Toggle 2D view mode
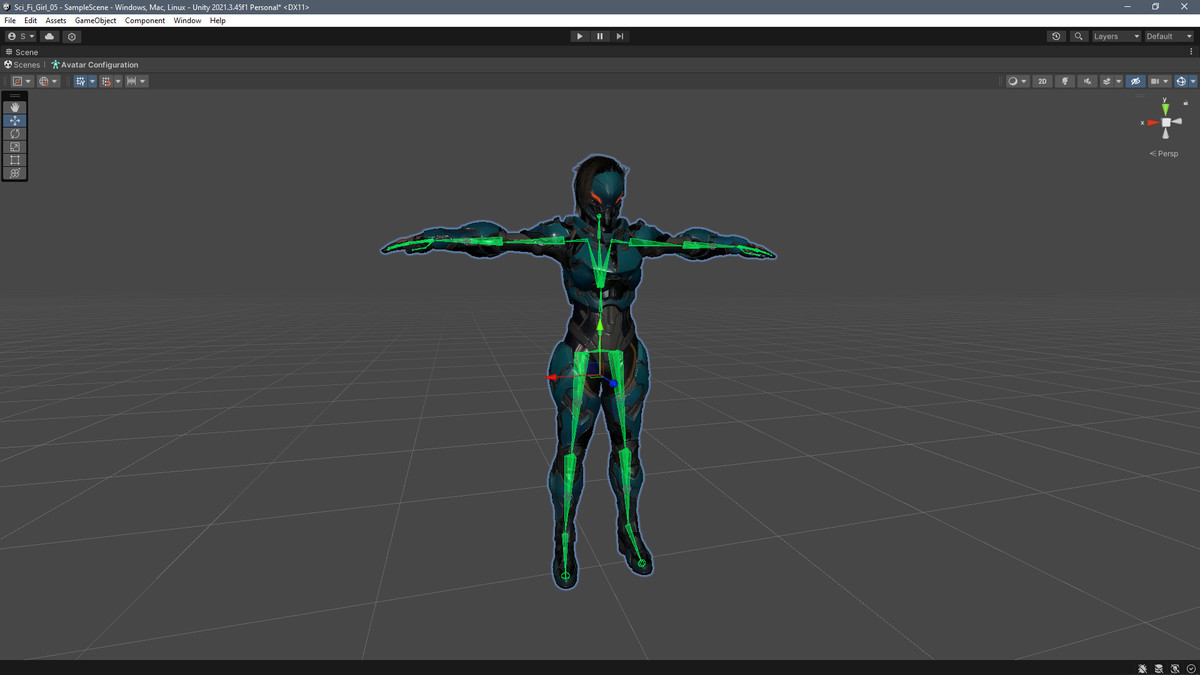1200x675 pixels. (x=1042, y=81)
